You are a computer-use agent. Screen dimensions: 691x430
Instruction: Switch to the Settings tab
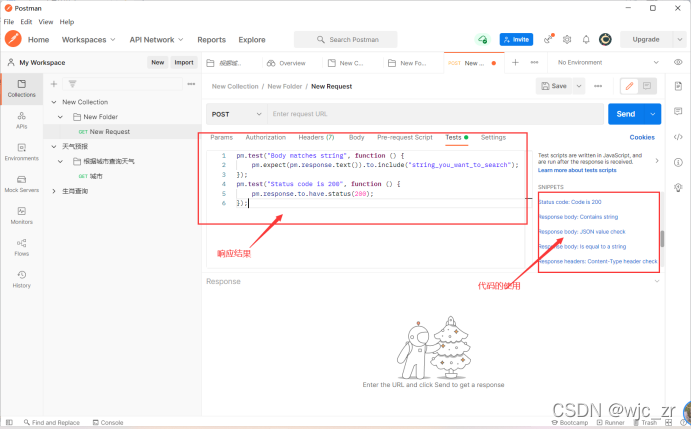pos(494,137)
